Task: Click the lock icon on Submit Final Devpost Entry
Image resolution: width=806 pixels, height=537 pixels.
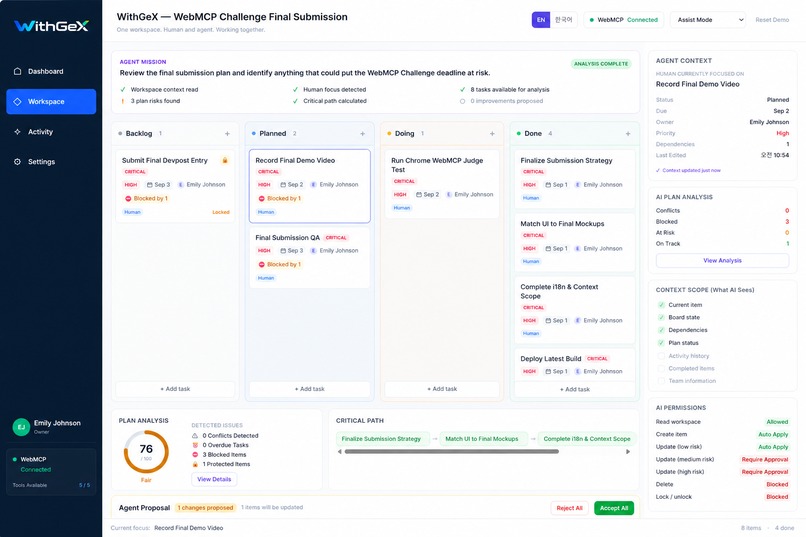Action: tap(225, 160)
